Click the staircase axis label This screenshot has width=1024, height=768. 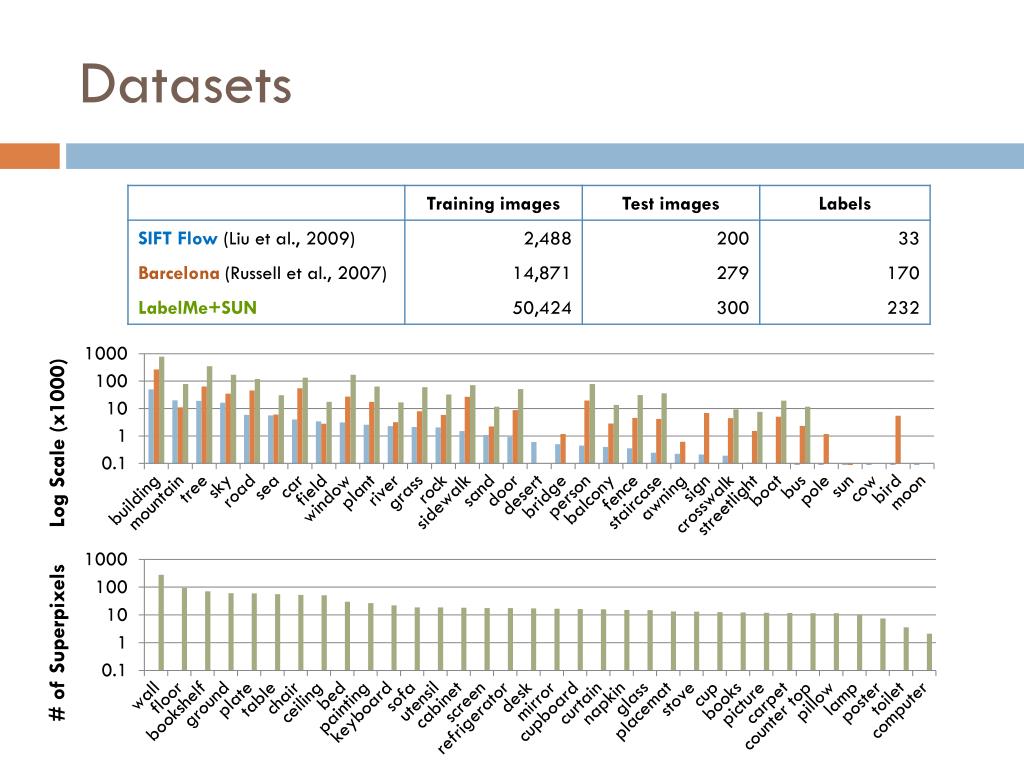(x=637, y=502)
